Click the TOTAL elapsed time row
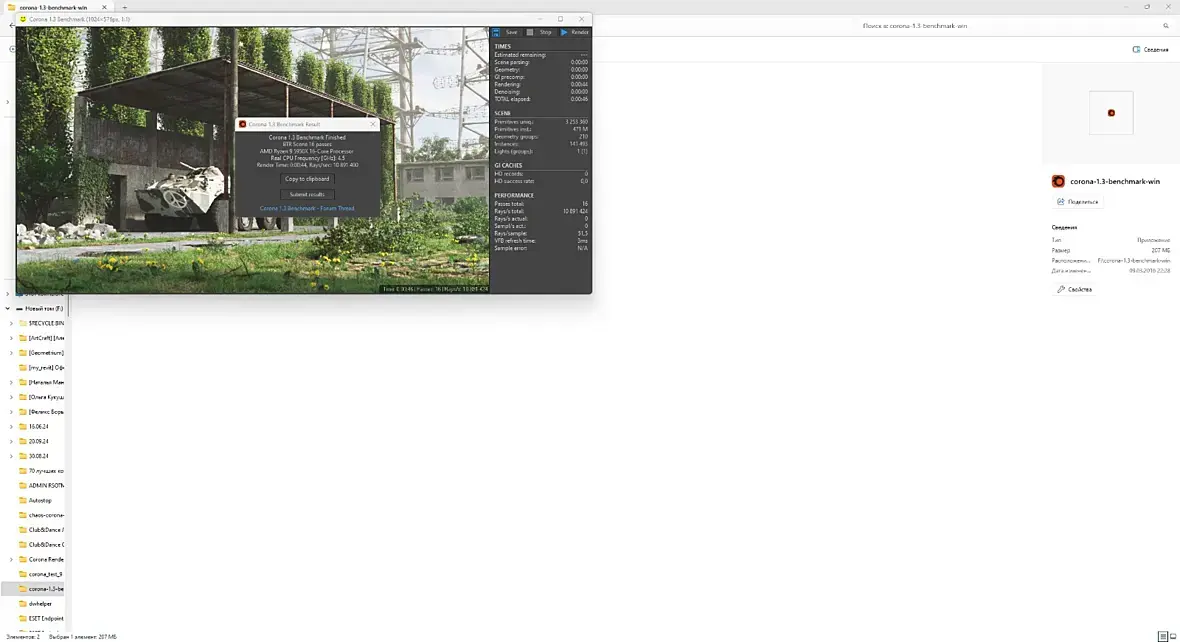This screenshot has width=1180, height=642. (x=540, y=99)
